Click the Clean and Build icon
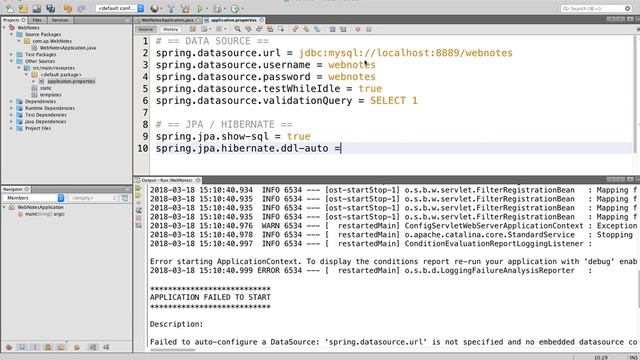640x360 pixels. pos(185,8)
